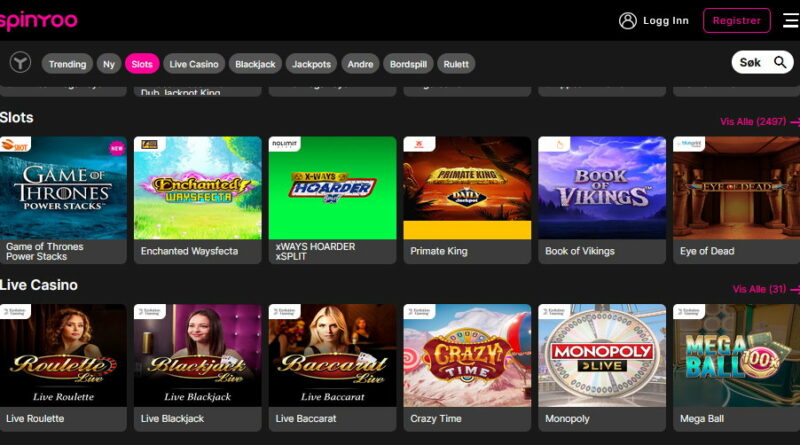The height and width of the screenshot is (445, 800).
Task: Click the Søk search field
Action: point(762,62)
